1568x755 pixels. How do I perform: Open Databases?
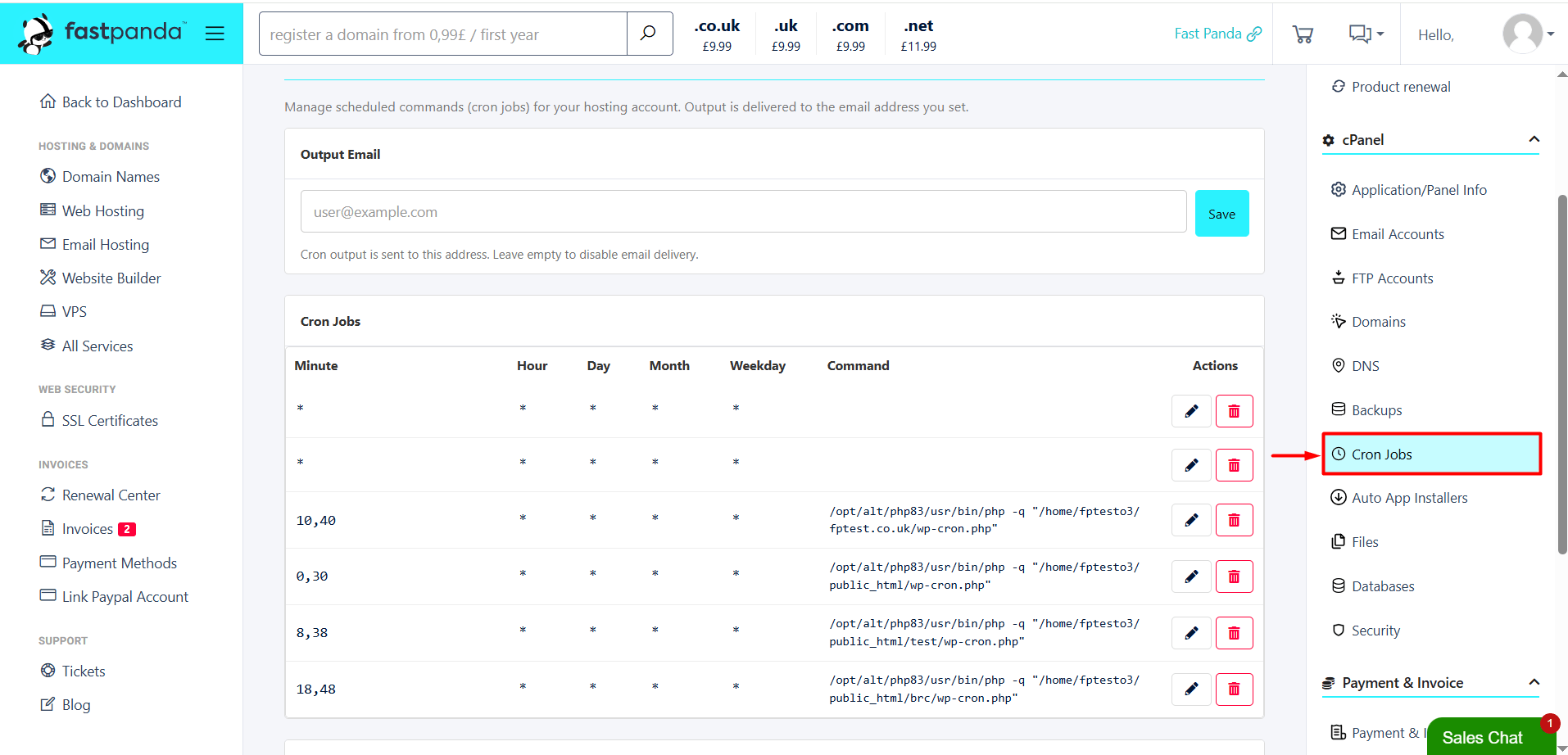(1373, 585)
